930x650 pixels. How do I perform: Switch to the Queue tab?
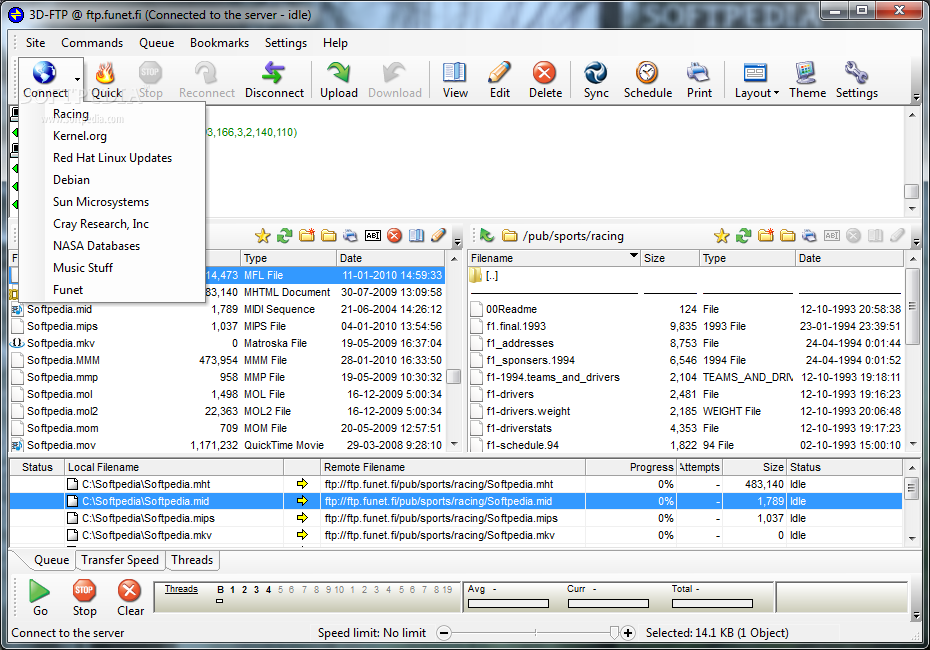[x=52, y=560]
